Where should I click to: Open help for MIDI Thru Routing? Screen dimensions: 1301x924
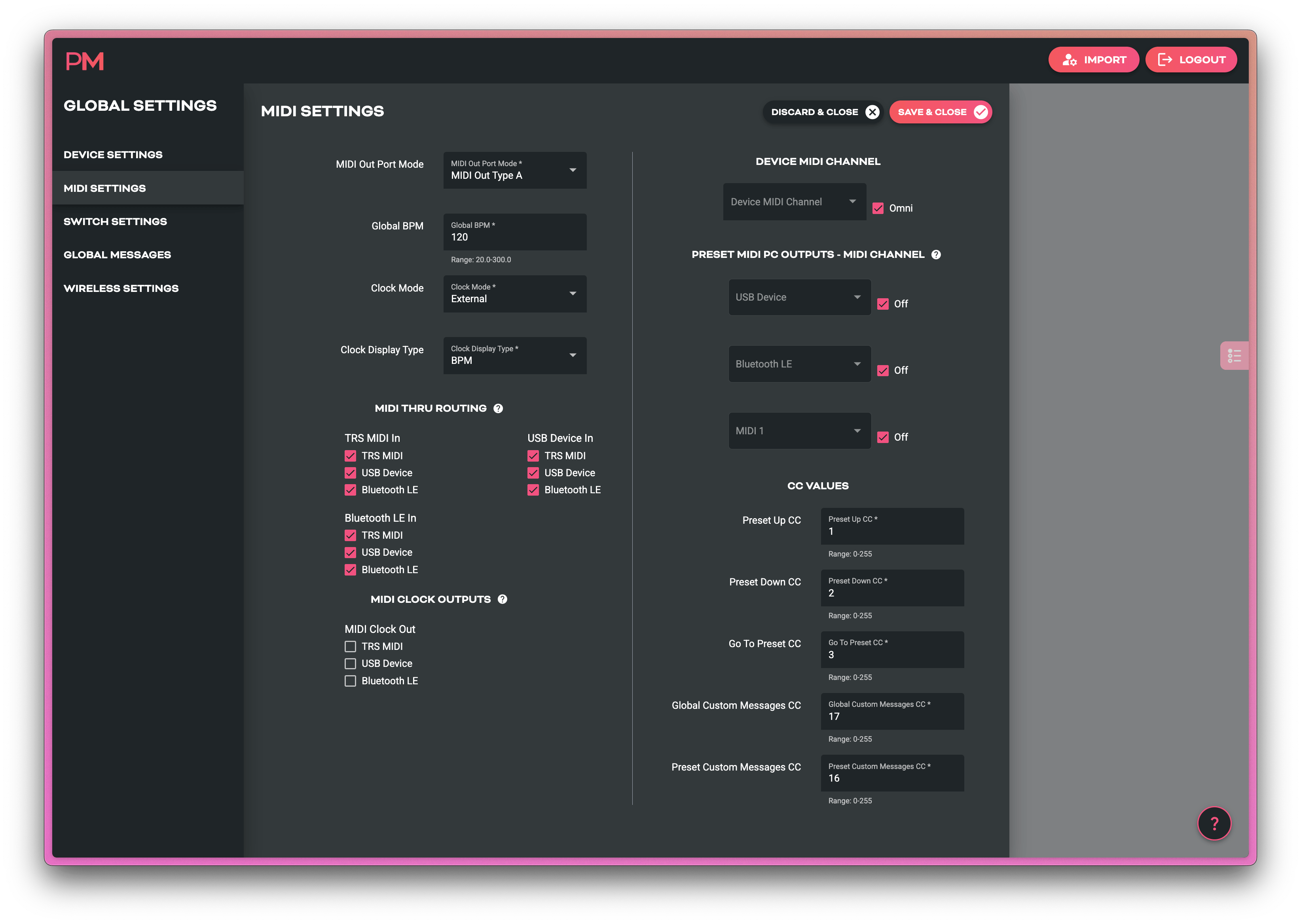(x=498, y=408)
